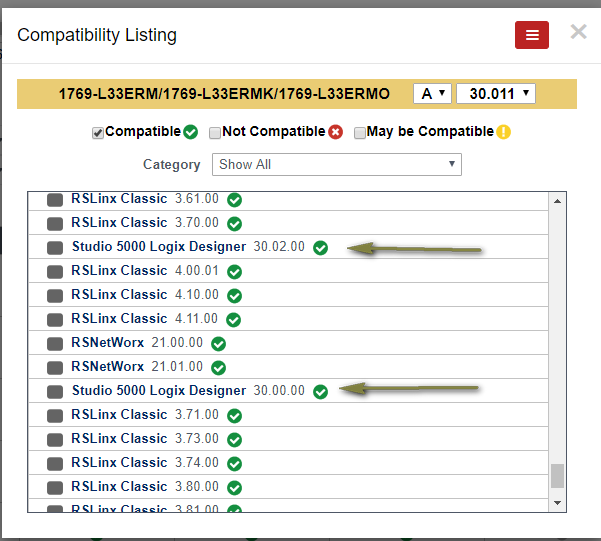Open RSLinx Classic 3.74.00 link
601x541 pixels.
119,462
